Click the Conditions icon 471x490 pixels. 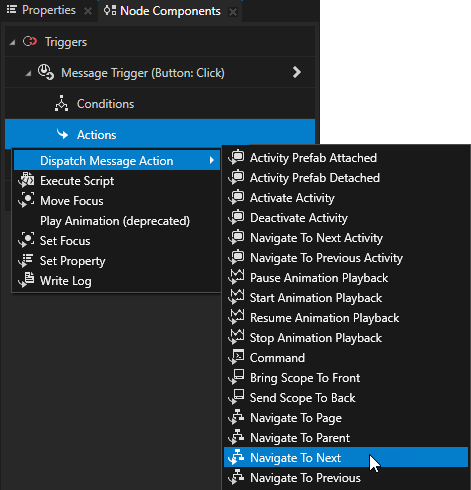62,103
